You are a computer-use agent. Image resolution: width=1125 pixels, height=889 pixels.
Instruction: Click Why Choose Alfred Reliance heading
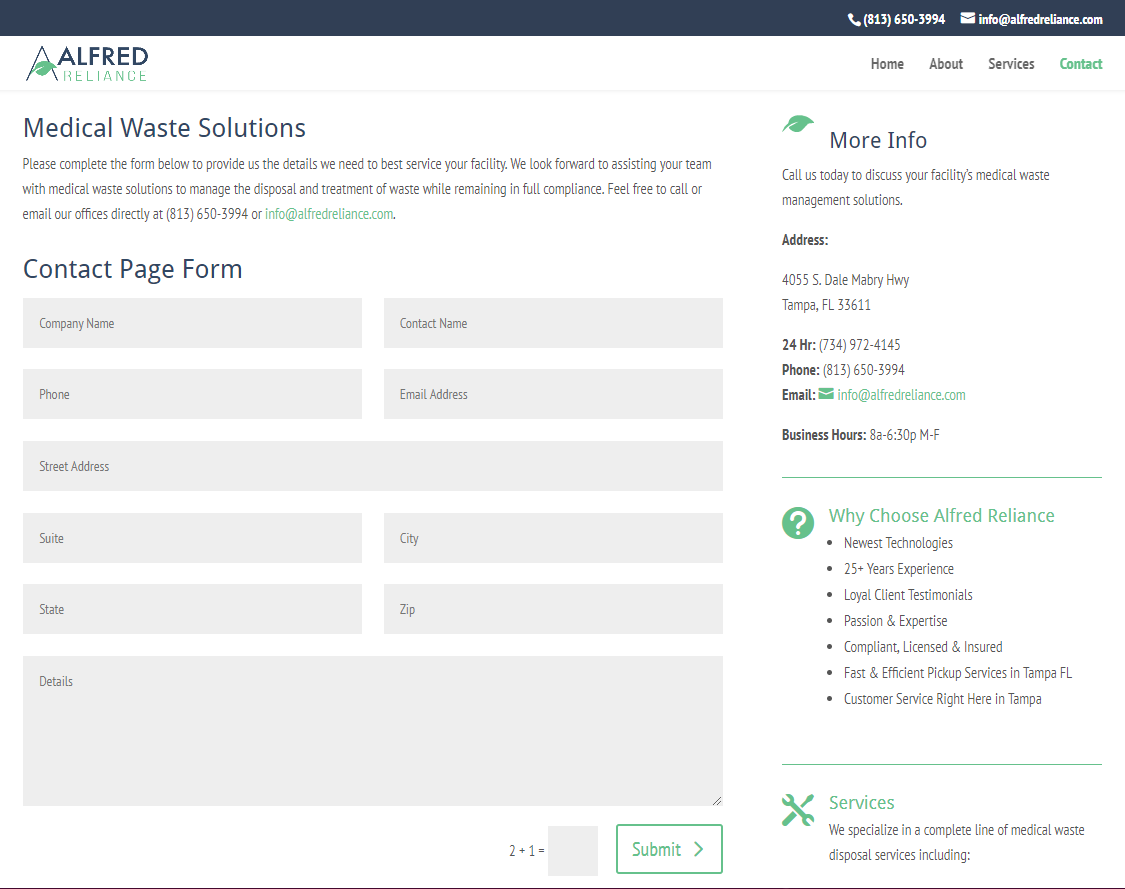(941, 515)
